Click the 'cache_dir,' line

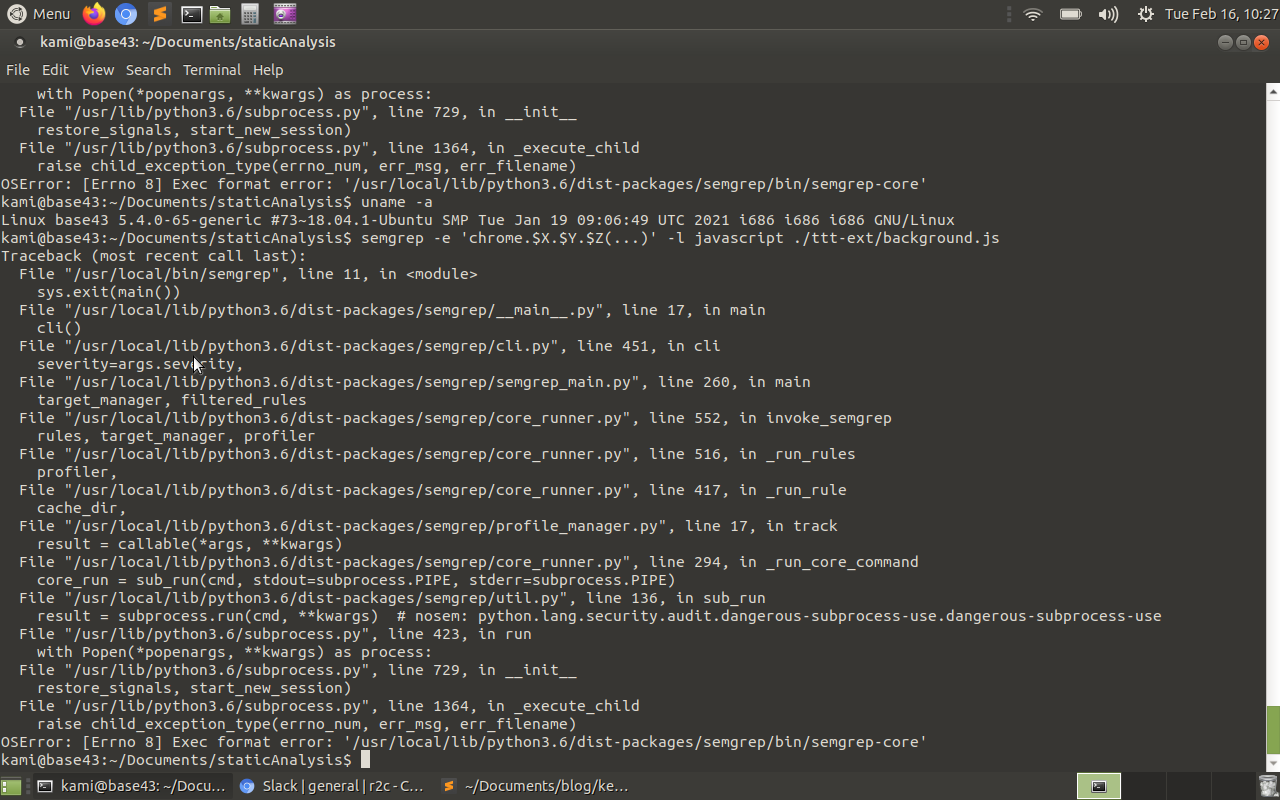(x=82, y=508)
